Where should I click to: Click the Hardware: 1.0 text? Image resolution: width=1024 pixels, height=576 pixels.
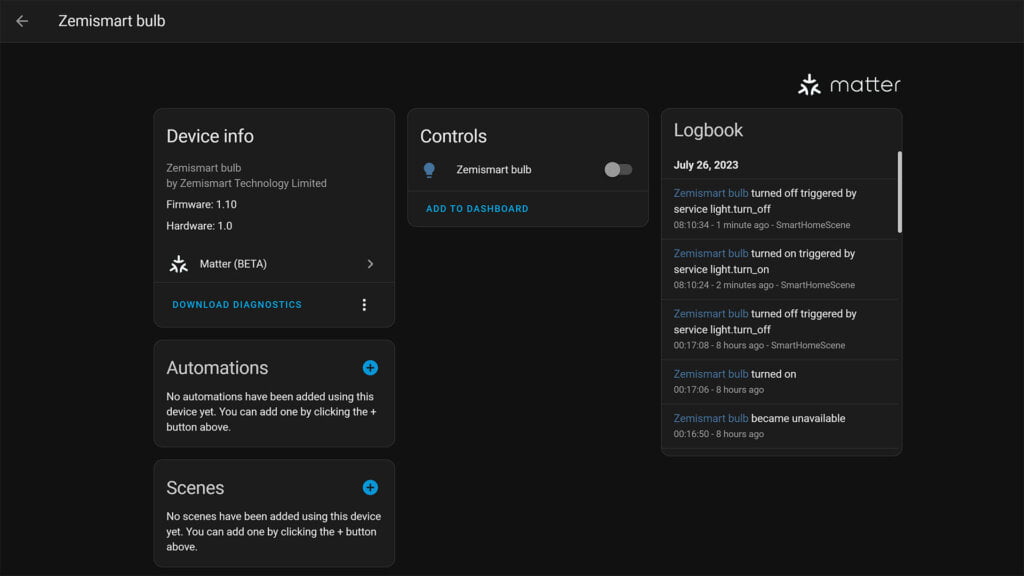point(199,226)
